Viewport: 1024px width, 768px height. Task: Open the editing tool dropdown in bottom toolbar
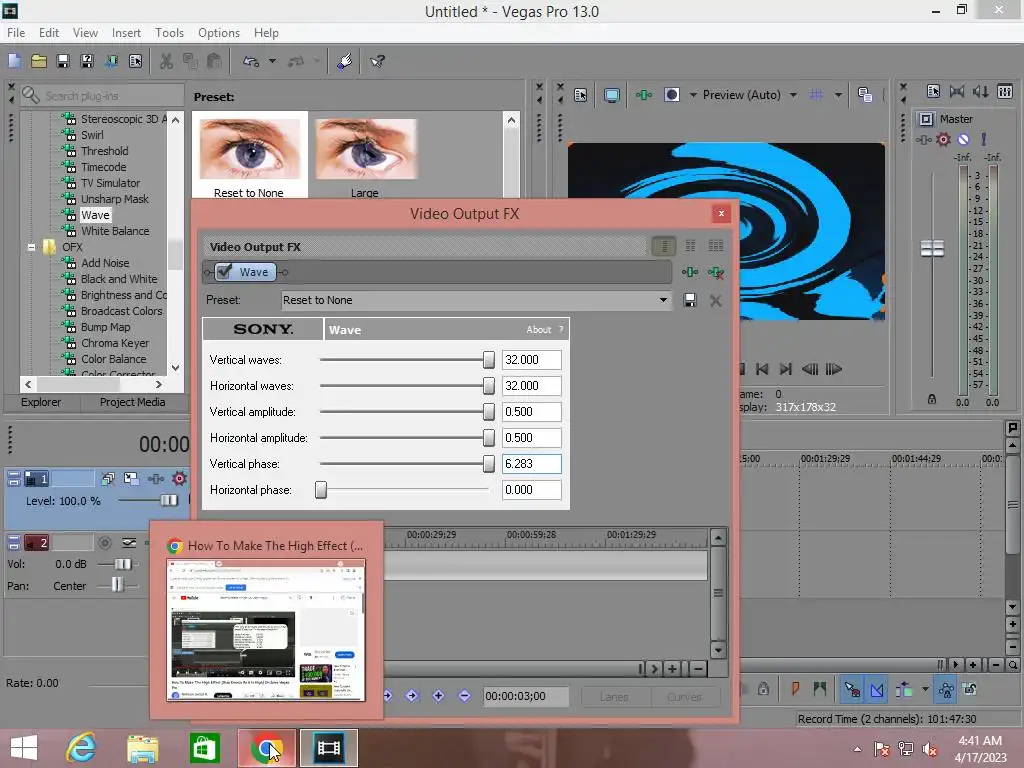pos(925,689)
